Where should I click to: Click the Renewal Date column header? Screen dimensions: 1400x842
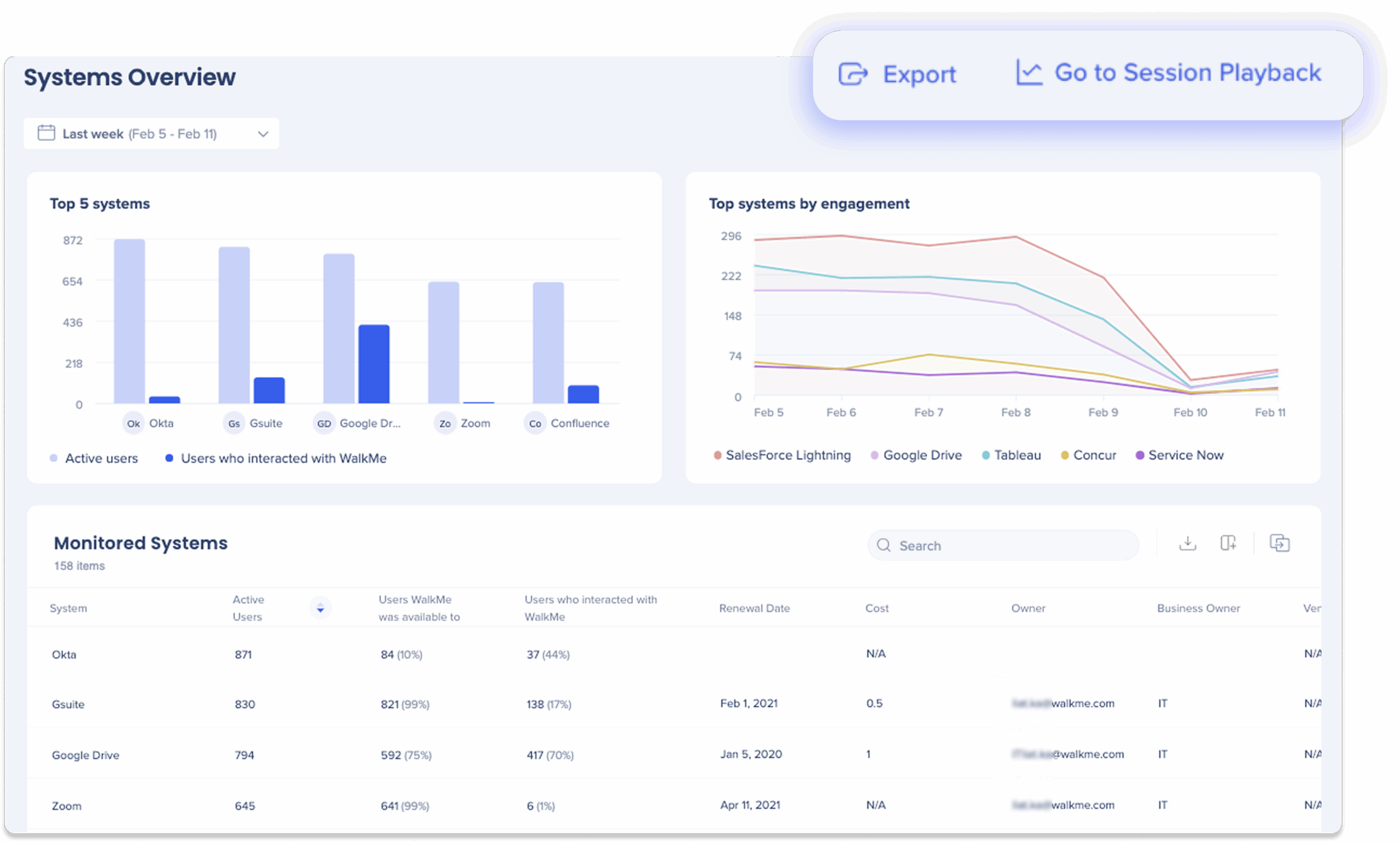(754, 607)
